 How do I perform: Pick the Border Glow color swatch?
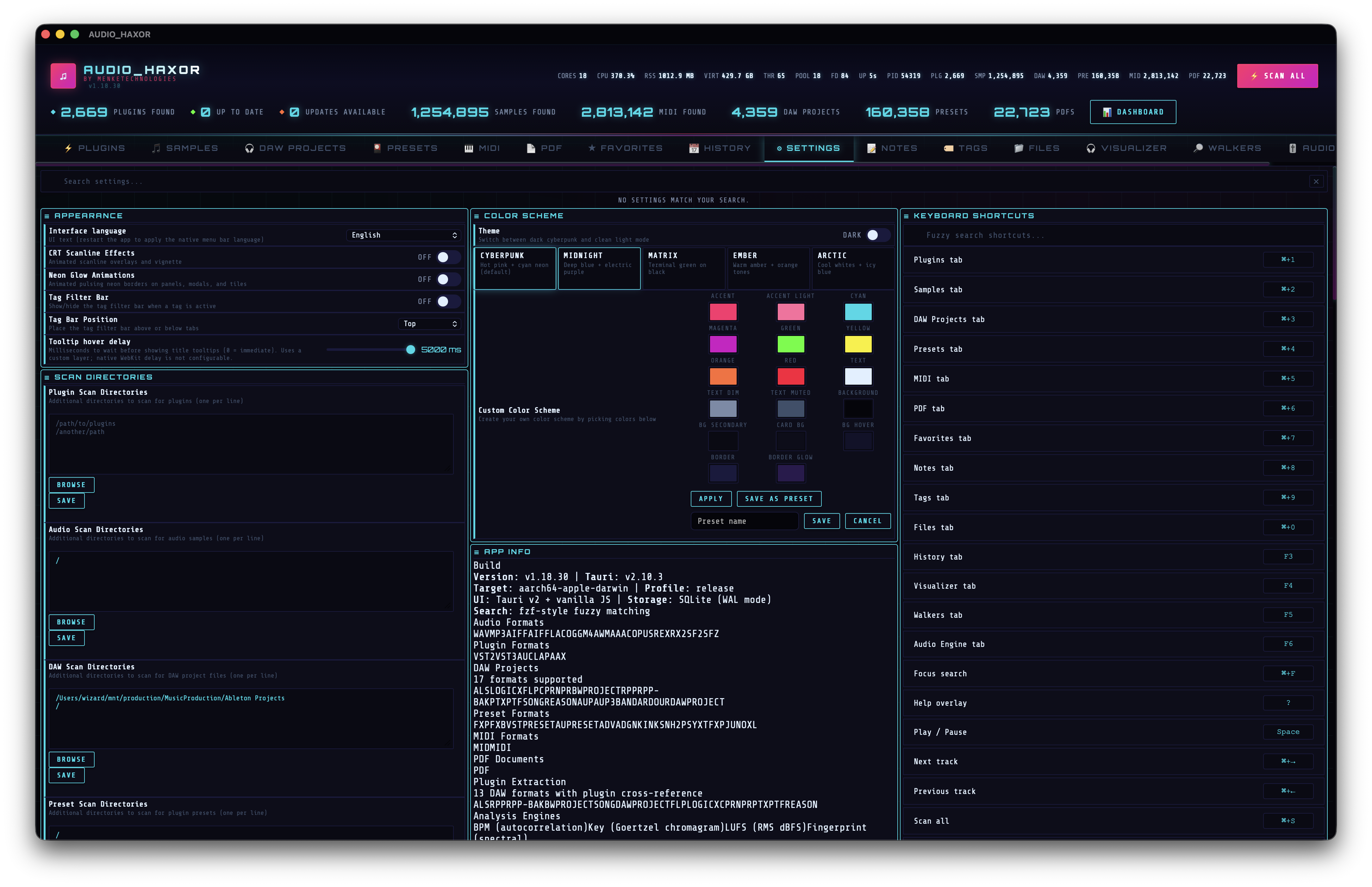pos(790,474)
